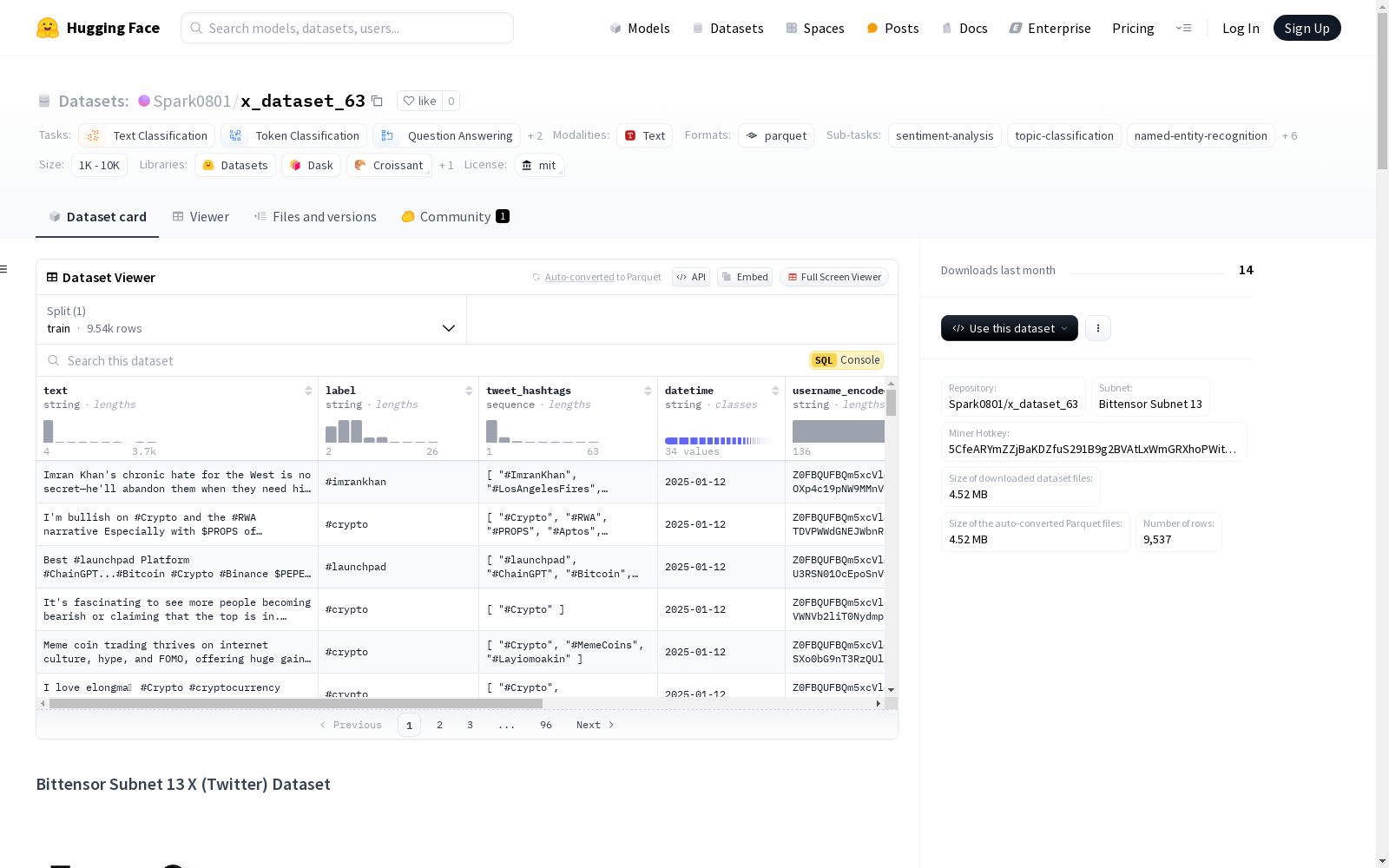Screen dimensions: 1389x868
Task: Switch to the Viewer tab
Action: pos(201,217)
